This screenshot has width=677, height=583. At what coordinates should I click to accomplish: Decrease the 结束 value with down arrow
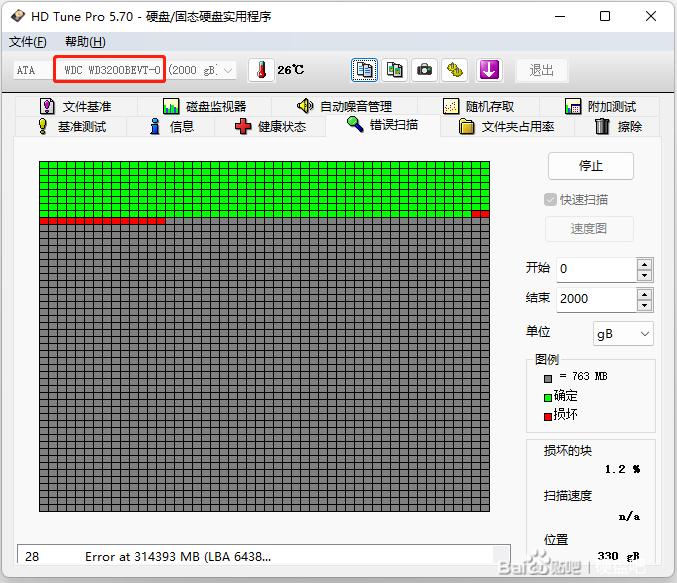tap(645, 305)
